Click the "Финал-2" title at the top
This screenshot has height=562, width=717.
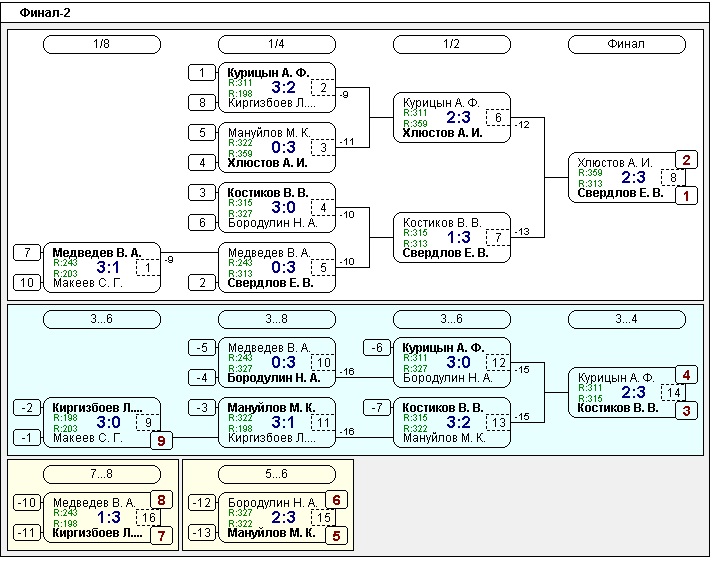click(x=45, y=13)
